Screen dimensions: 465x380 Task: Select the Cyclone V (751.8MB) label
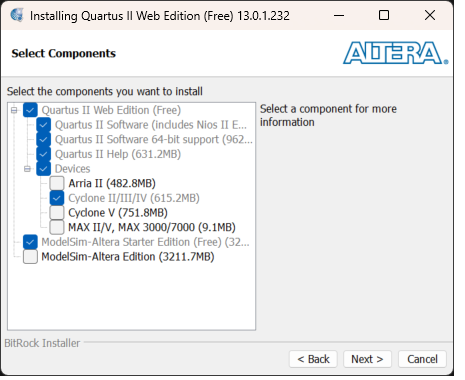click(118, 213)
